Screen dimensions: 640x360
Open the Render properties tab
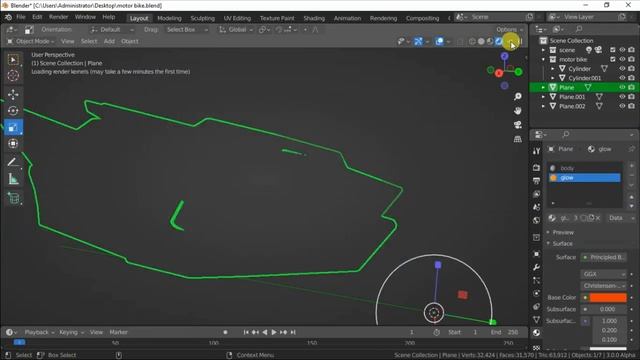(x=536, y=167)
